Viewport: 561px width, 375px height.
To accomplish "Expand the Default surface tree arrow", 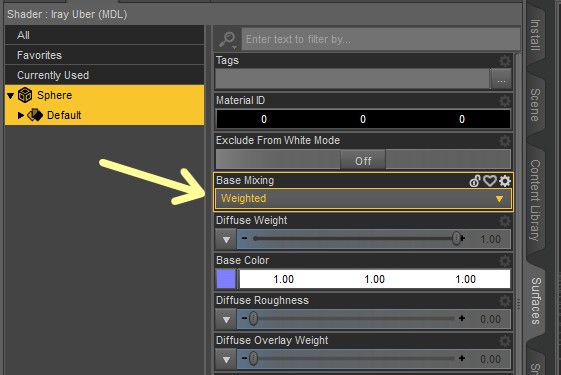I will pos(21,115).
